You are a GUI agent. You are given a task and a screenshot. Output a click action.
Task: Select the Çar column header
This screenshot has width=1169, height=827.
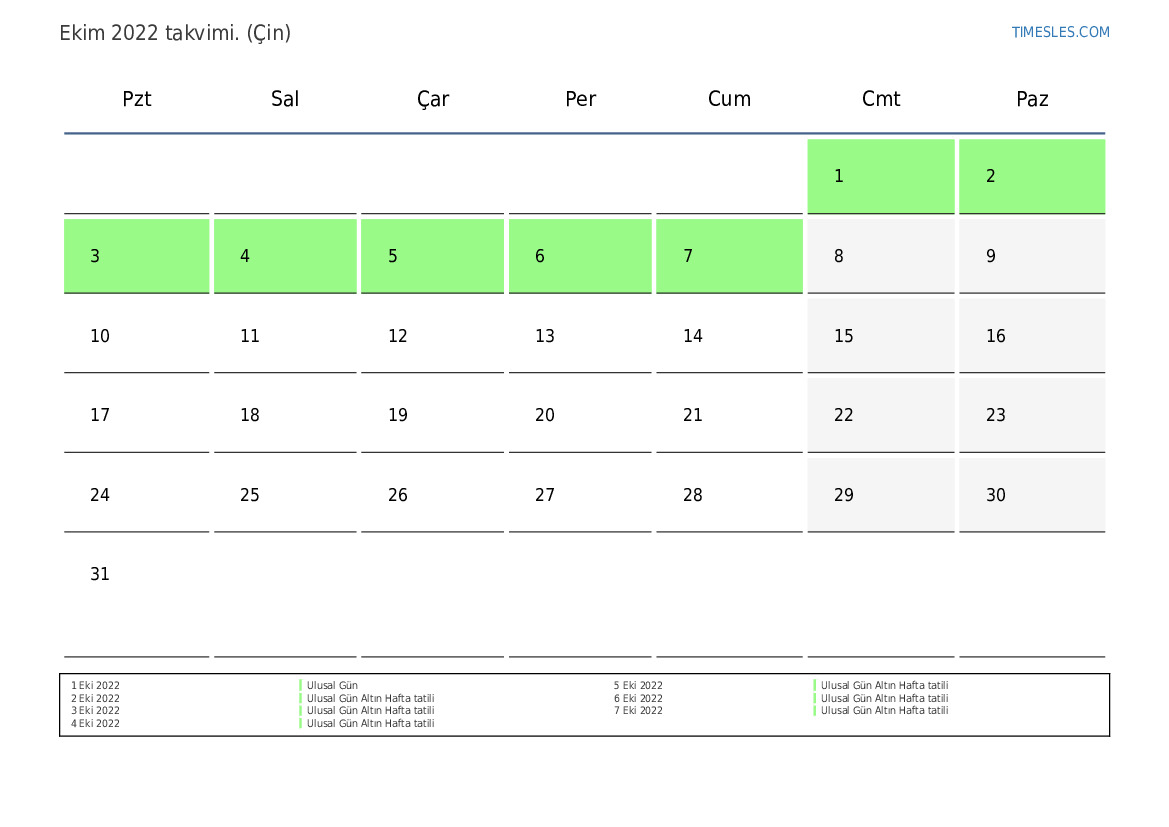click(433, 99)
